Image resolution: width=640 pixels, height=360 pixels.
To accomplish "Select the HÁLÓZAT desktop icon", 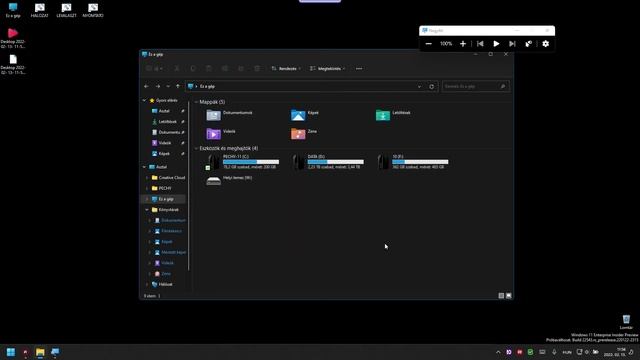I will click(x=40, y=11).
